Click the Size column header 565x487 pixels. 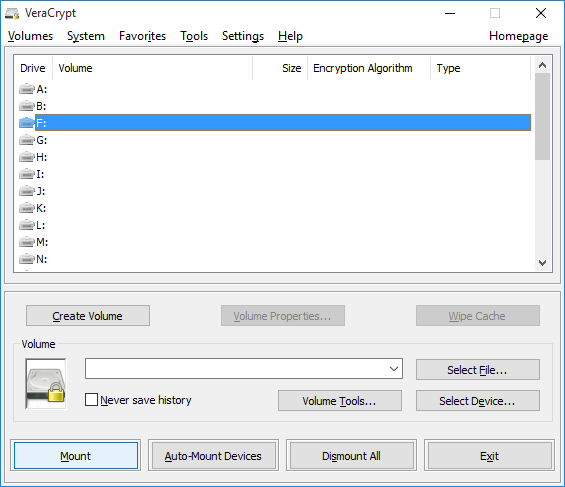click(280, 68)
